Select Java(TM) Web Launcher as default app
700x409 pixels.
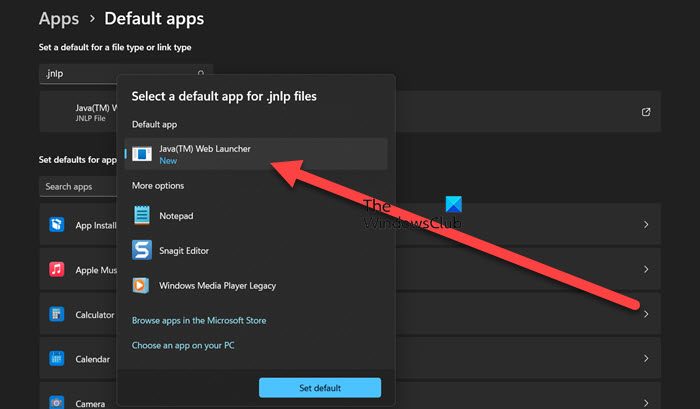tap(256, 154)
